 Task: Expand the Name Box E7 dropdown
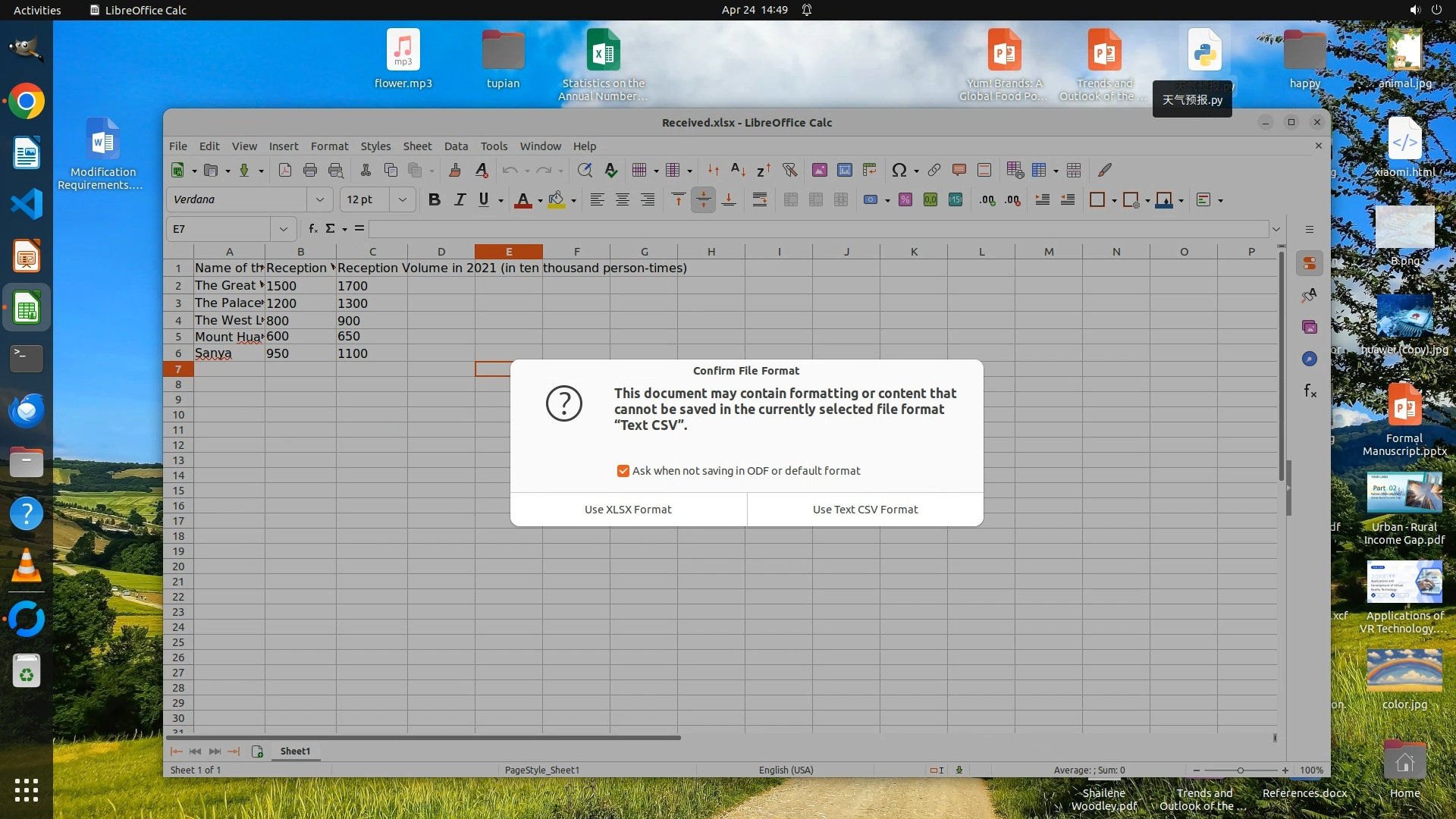click(283, 229)
